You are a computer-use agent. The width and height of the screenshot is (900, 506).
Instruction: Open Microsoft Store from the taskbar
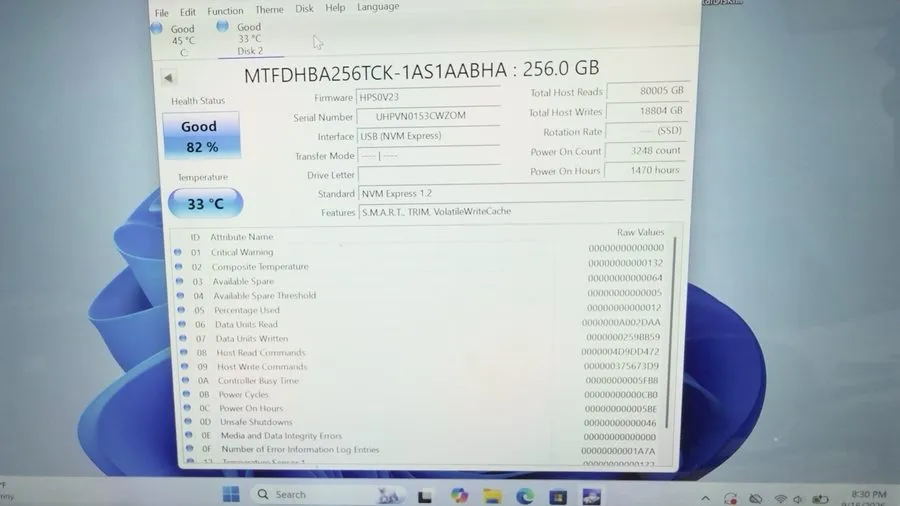pos(558,496)
